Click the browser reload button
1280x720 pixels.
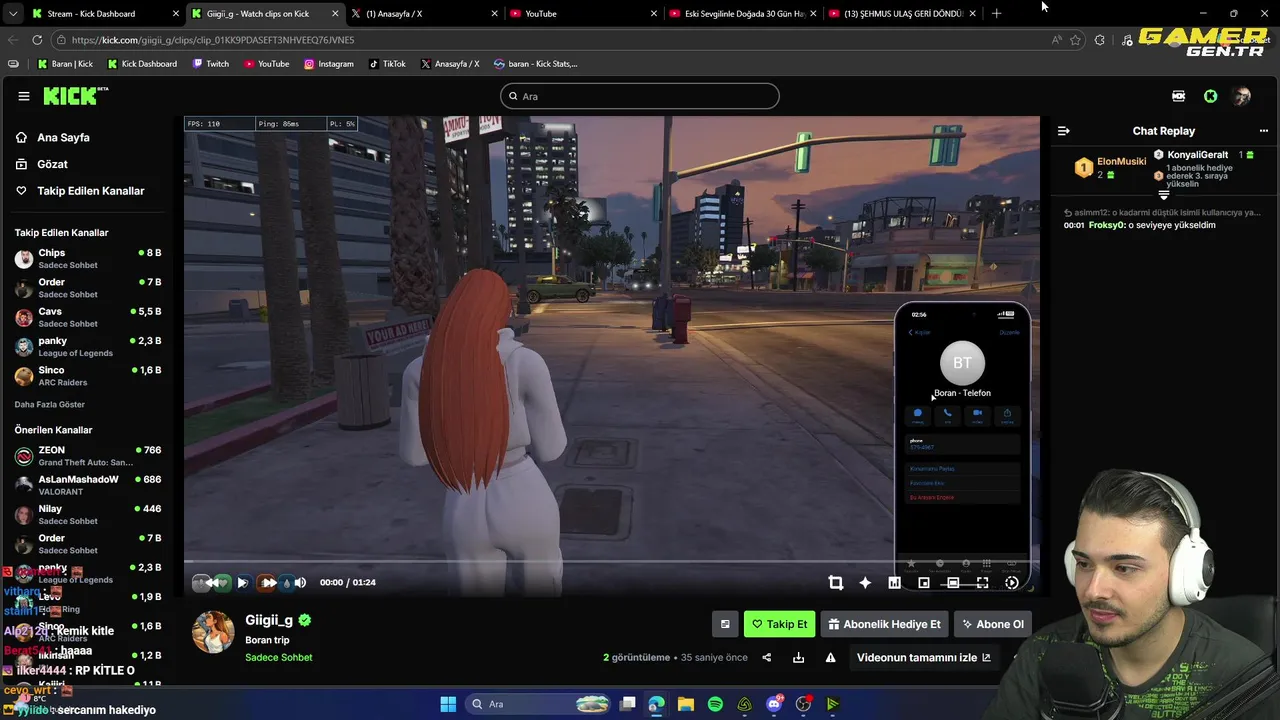click(x=37, y=40)
